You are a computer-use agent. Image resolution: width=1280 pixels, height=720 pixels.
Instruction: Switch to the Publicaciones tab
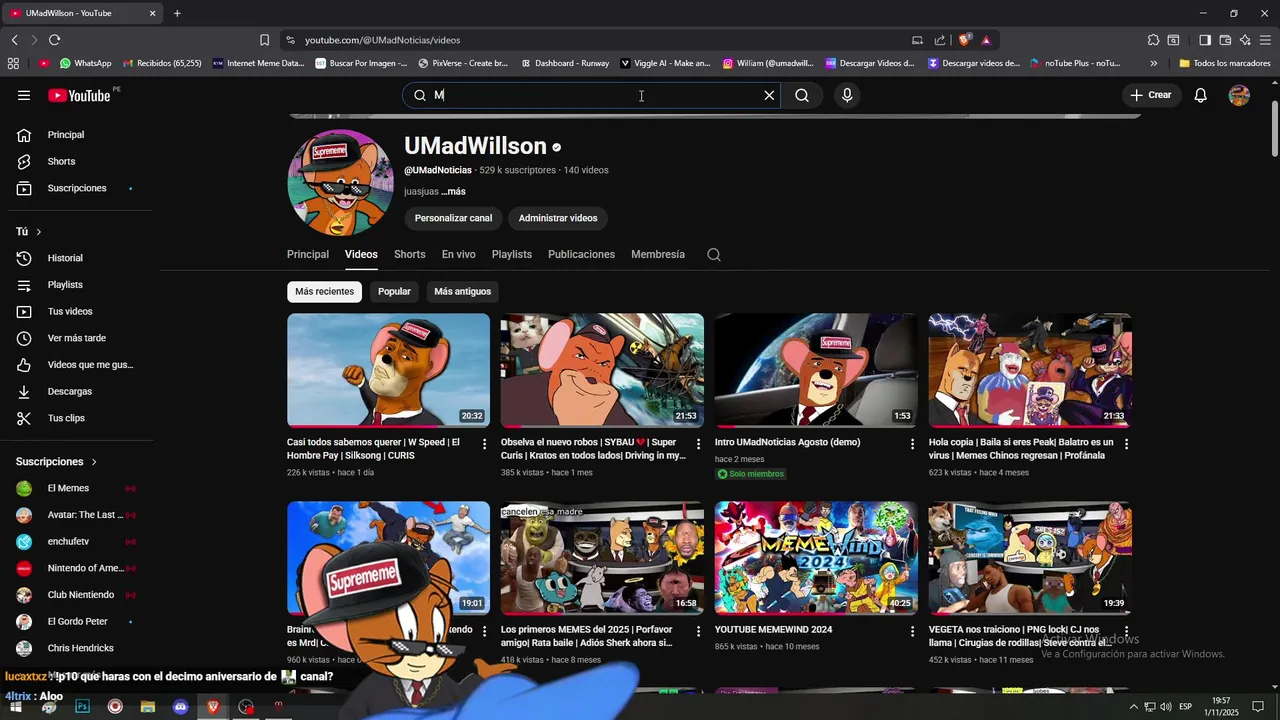581,254
